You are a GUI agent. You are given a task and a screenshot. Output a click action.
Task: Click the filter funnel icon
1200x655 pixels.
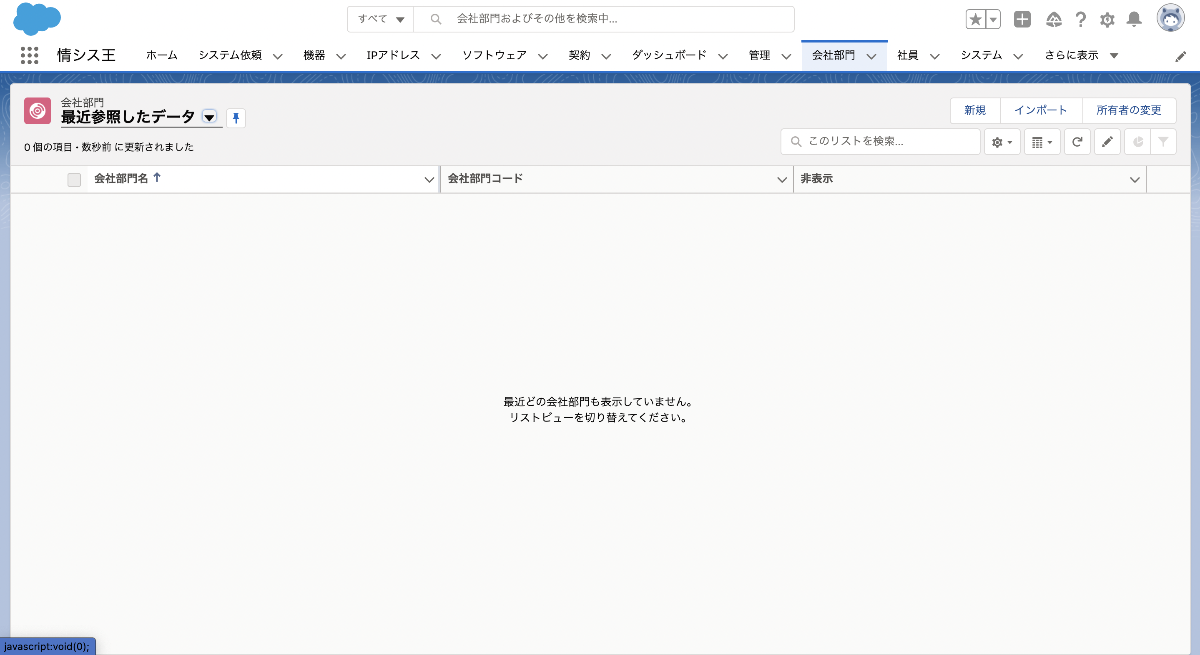1163,143
